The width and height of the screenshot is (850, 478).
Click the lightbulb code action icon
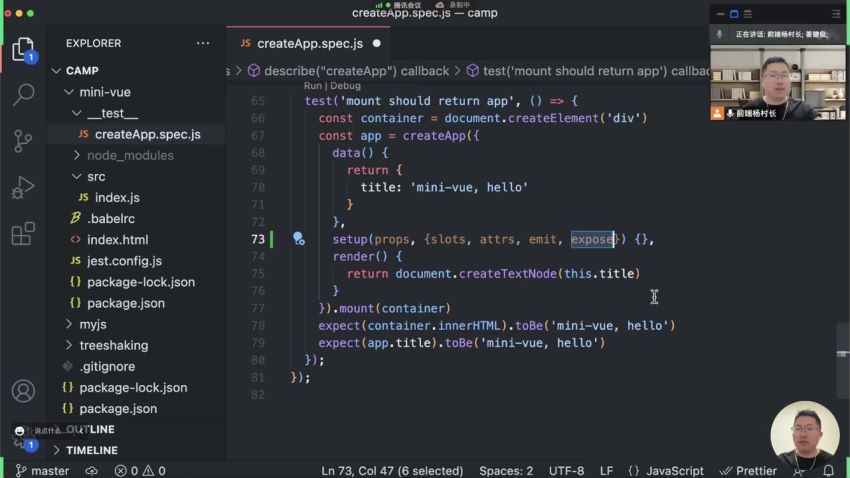pyautogui.click(x=298, y=239)
